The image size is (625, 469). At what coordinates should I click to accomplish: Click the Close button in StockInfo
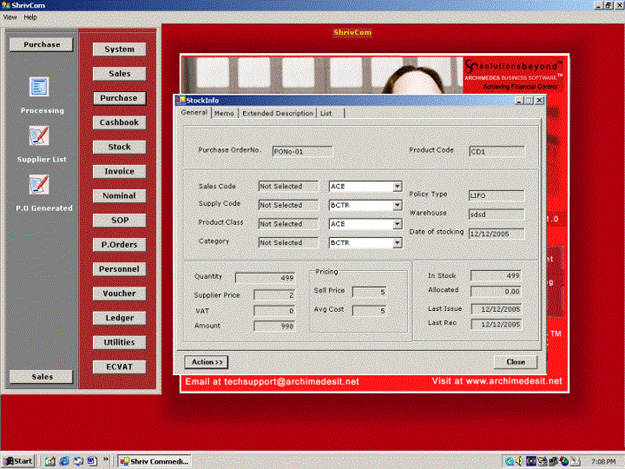point(515,362)
